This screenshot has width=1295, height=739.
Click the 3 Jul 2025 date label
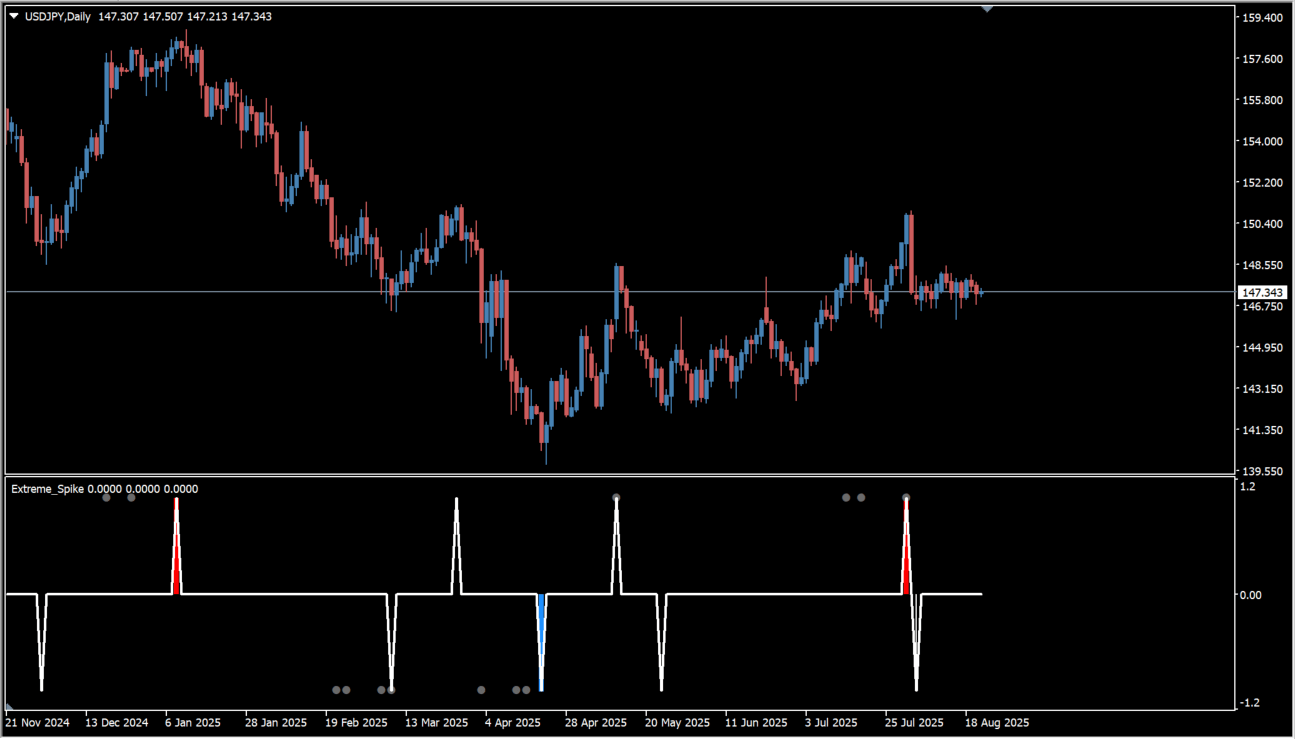click(x=832, y=722)
